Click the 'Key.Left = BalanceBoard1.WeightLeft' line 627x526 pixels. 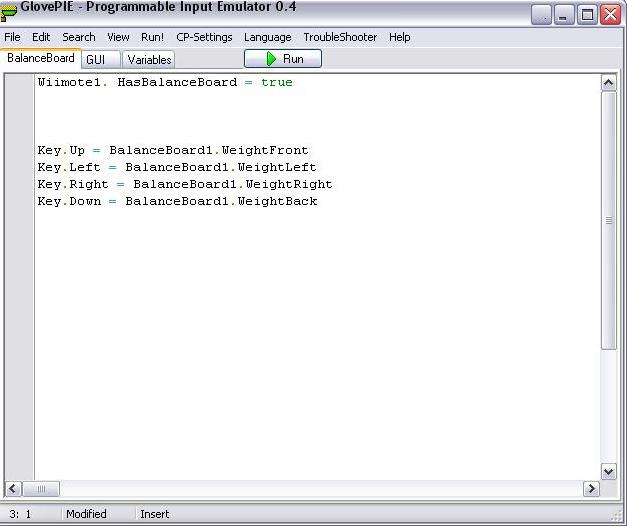tap(177, 167)
